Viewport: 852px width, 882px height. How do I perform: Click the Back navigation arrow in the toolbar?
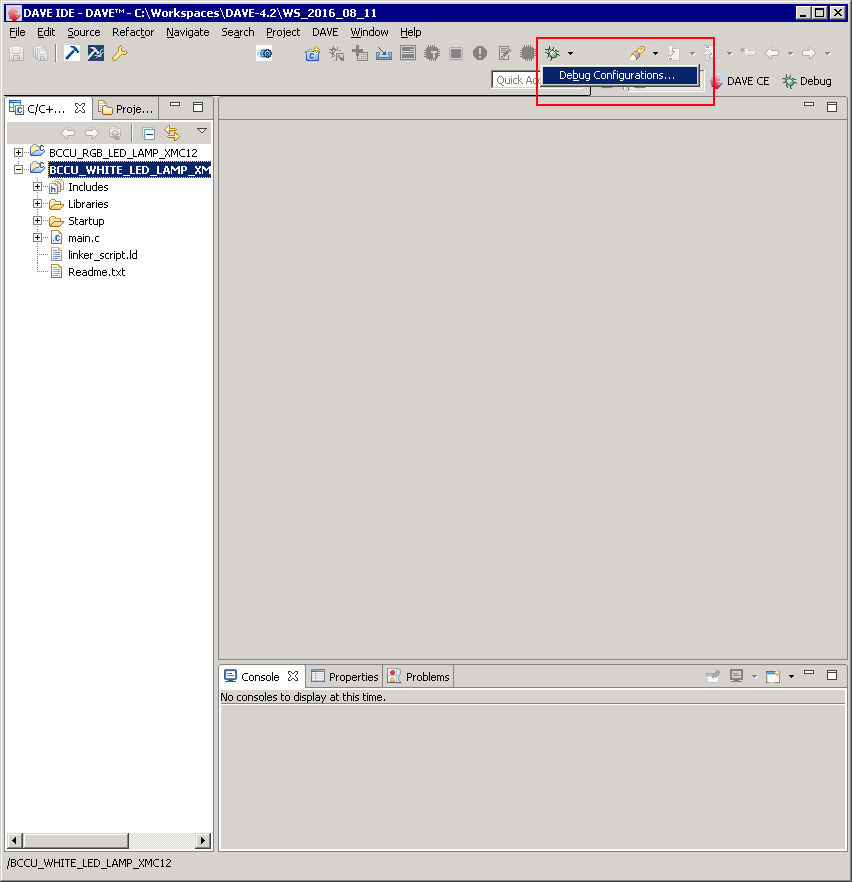click(772, 53)
